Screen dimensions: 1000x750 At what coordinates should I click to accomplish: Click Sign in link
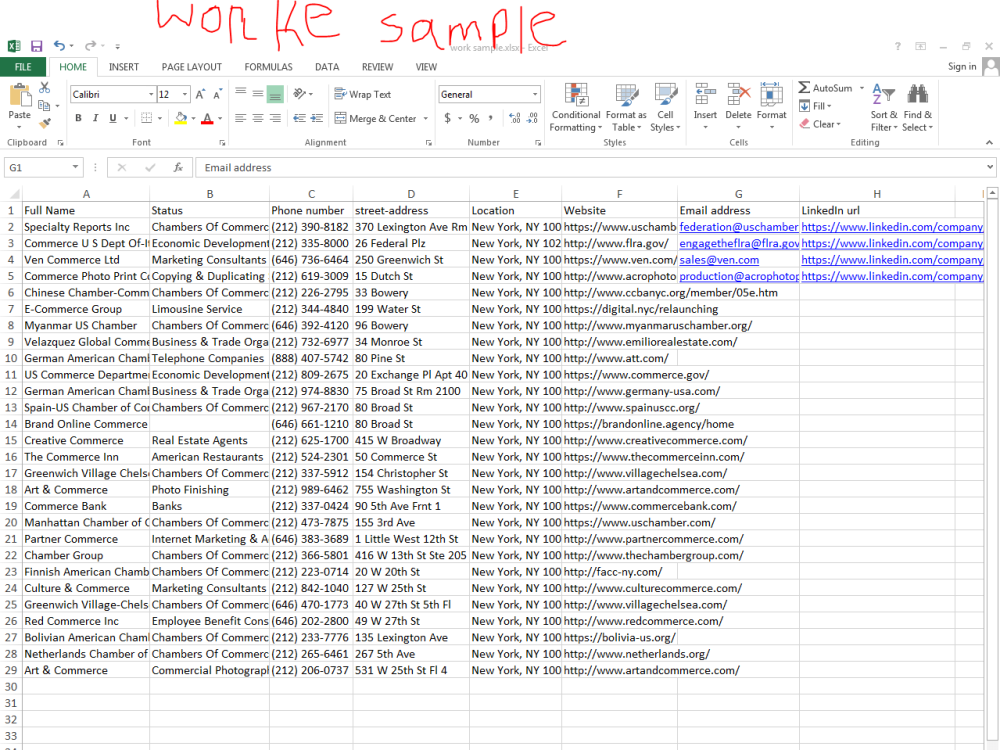tap(962, 66)
